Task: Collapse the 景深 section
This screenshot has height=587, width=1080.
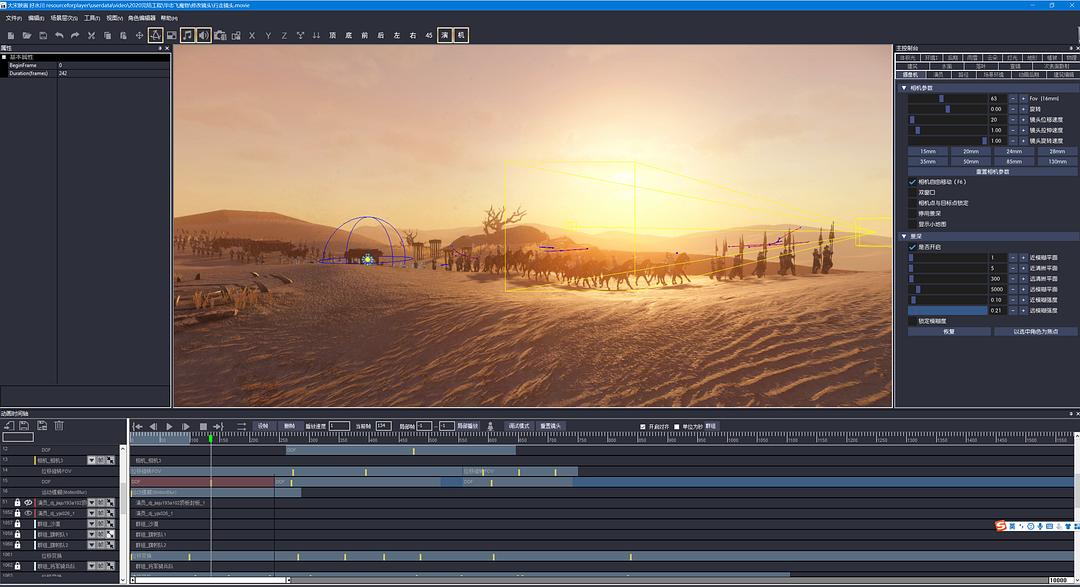Action: (904, 236)
